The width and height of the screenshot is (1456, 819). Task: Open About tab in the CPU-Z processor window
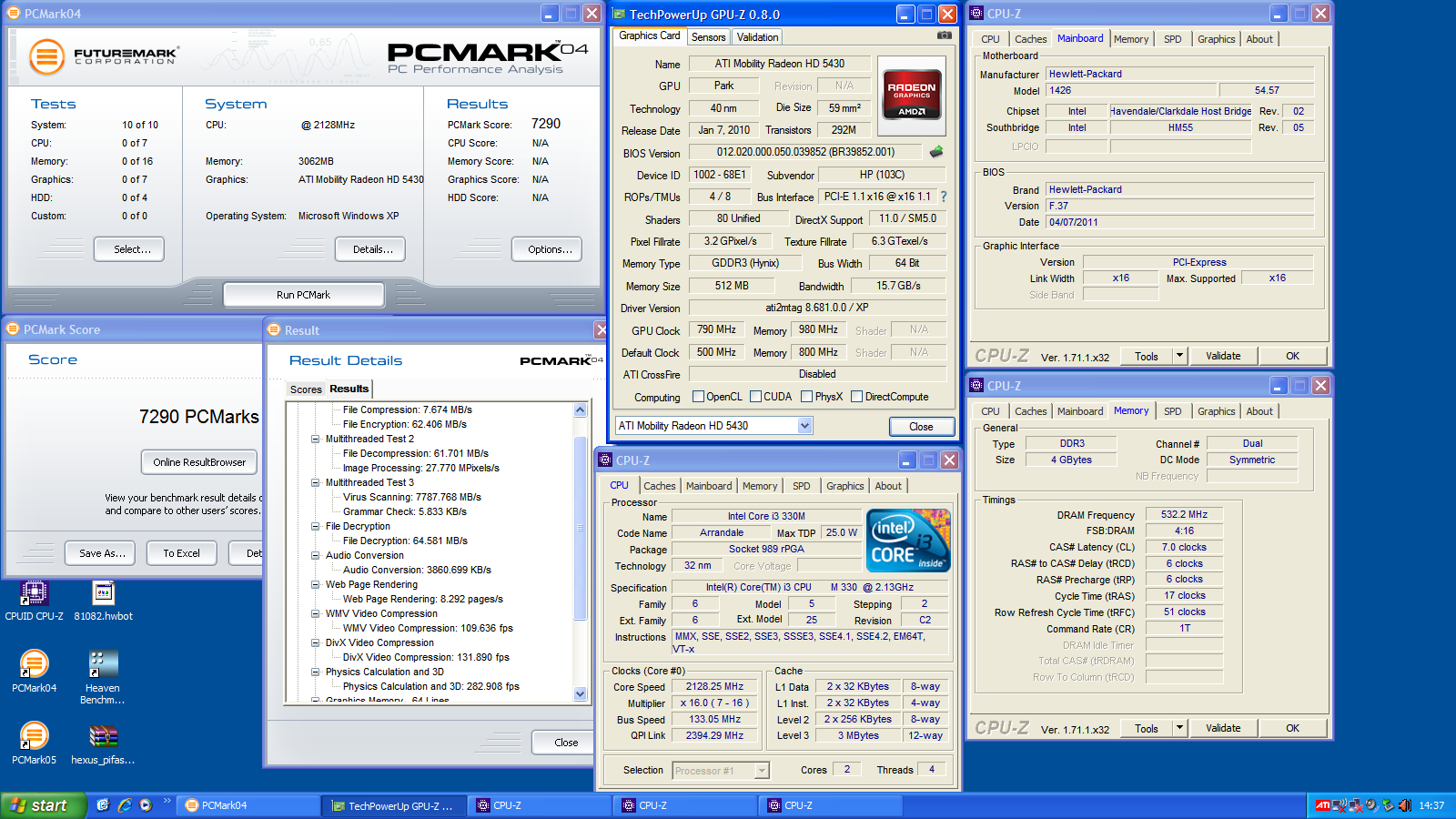point(888,486)
